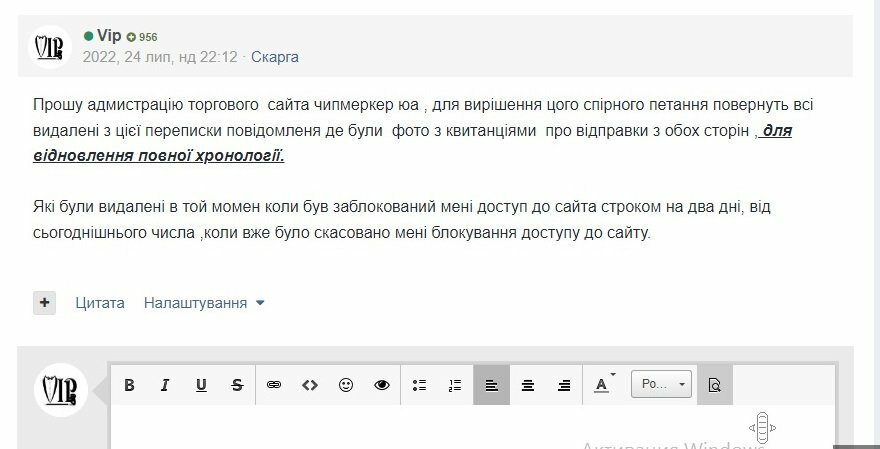880x449 pixels.
Task: Click the Цитата link
Action: pos(100,303)
